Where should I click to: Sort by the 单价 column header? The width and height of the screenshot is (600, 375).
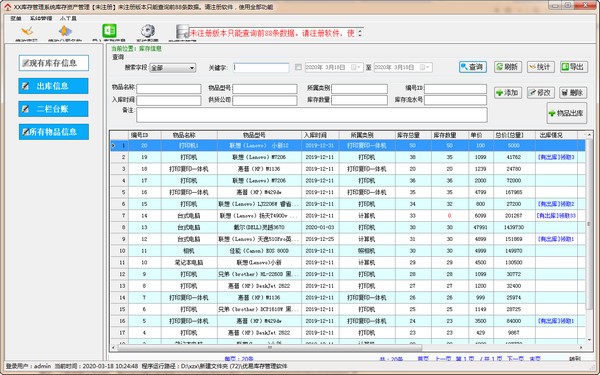[481, 135]
